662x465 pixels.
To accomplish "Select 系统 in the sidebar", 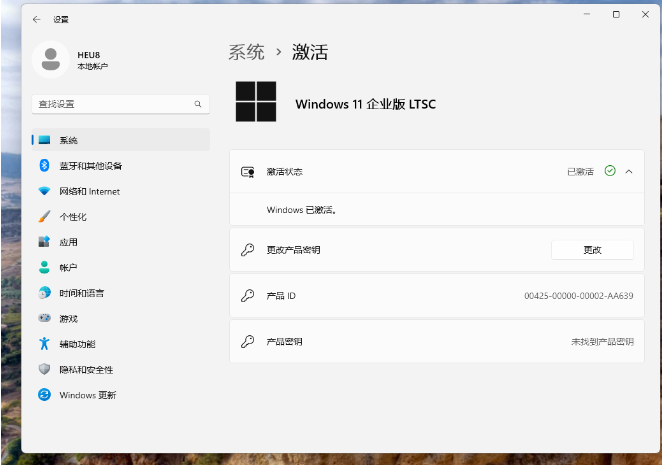I will 68,140.
